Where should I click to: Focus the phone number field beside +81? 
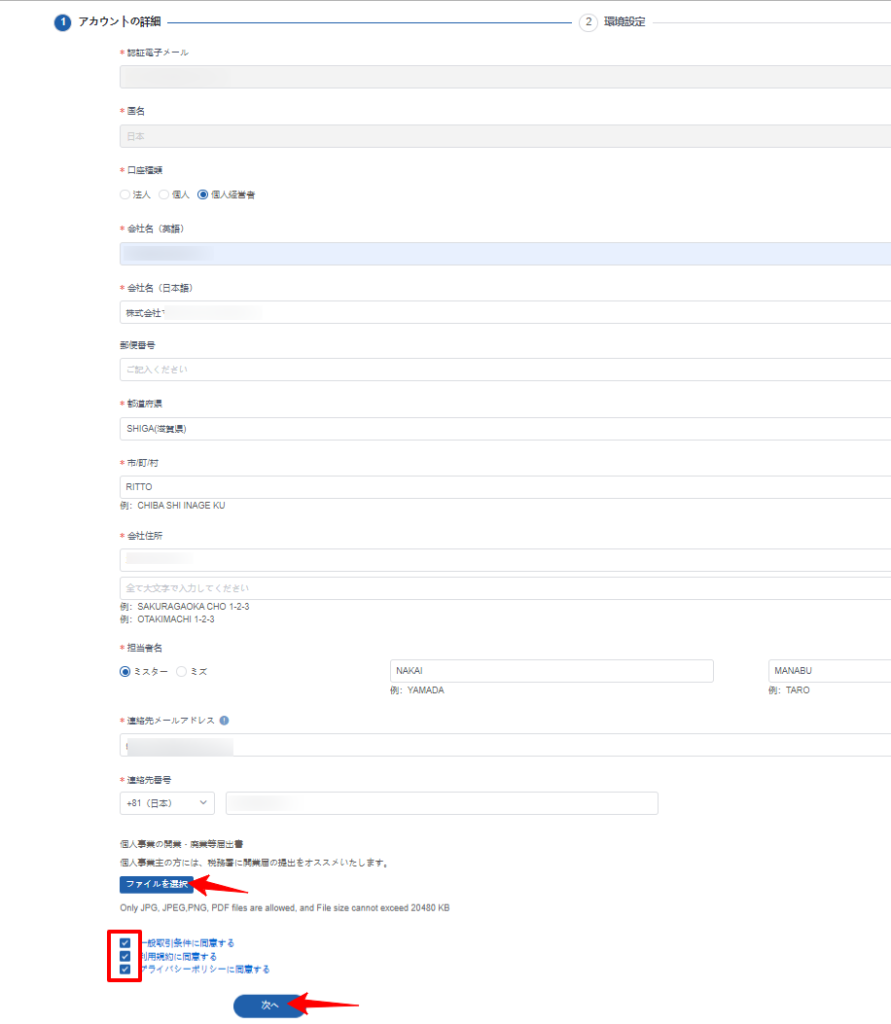point(442,803)
